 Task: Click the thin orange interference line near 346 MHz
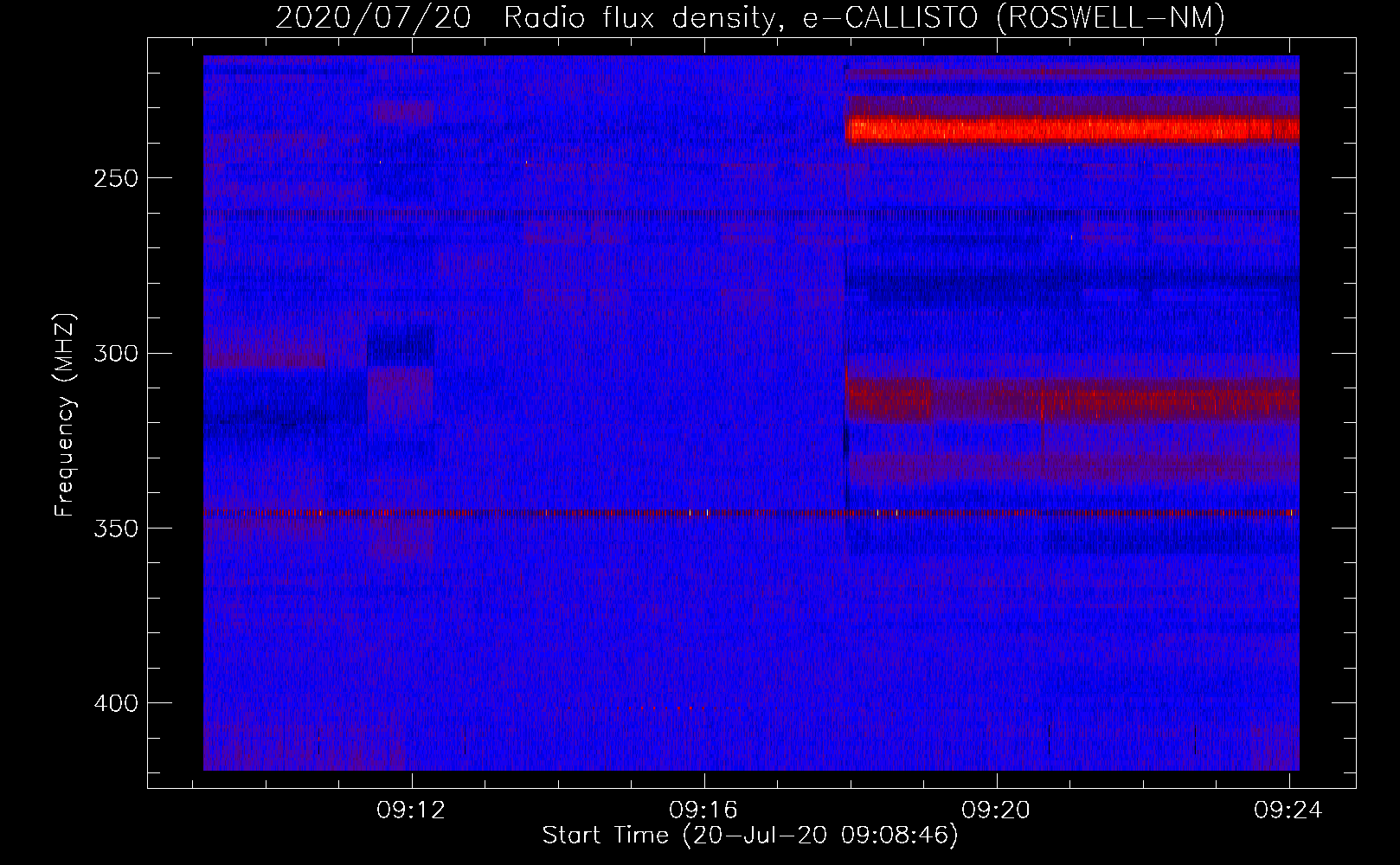click(751, 513)
